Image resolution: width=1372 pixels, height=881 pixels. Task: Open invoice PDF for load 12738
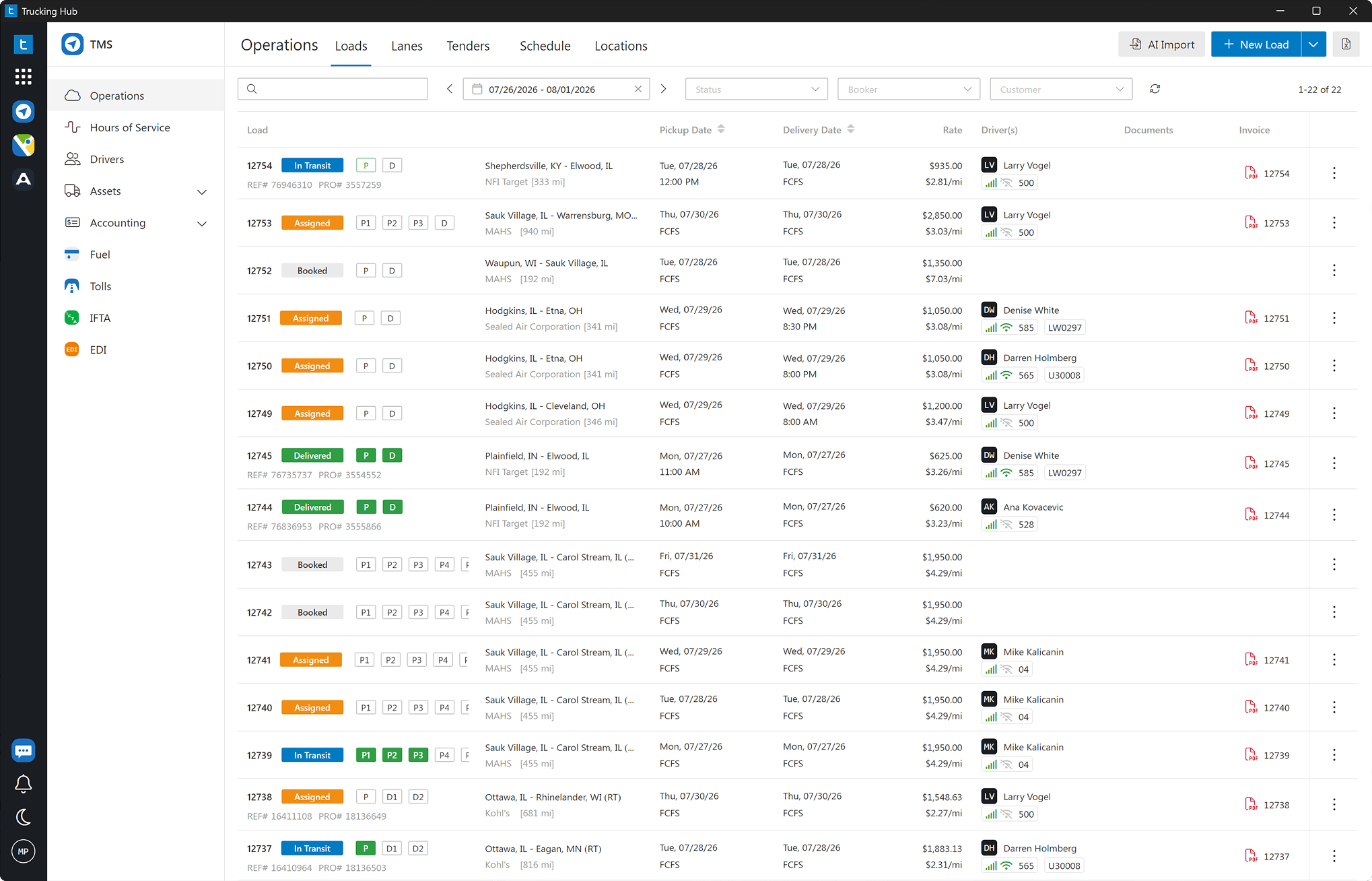(x=1251, y=805)
